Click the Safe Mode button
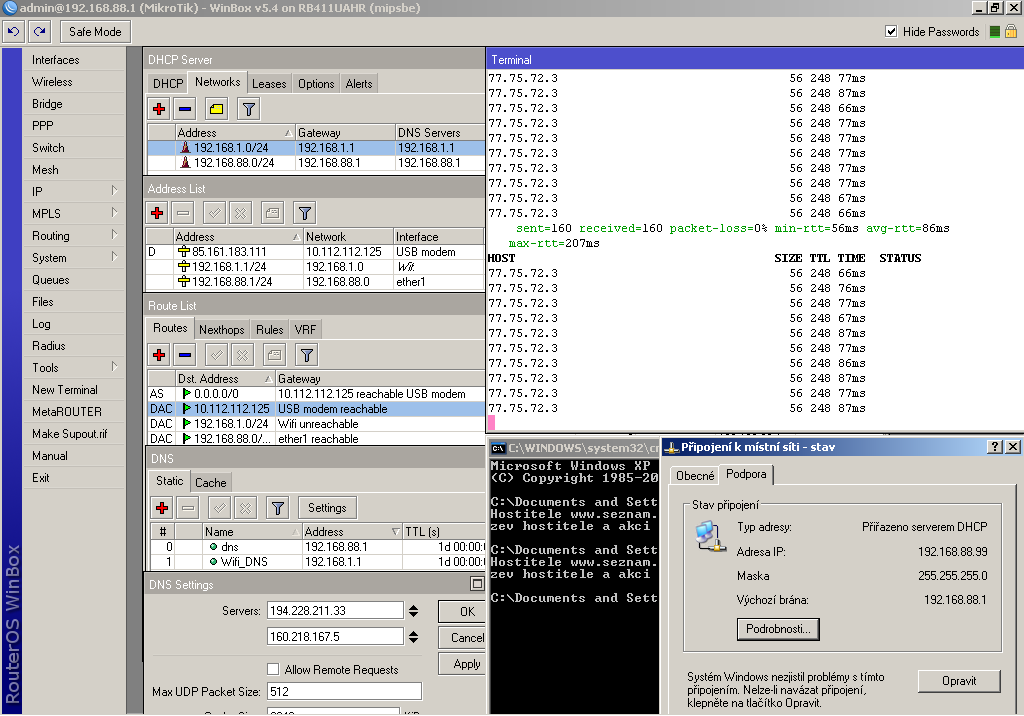 pyautogui.click(x=95, y=31)
